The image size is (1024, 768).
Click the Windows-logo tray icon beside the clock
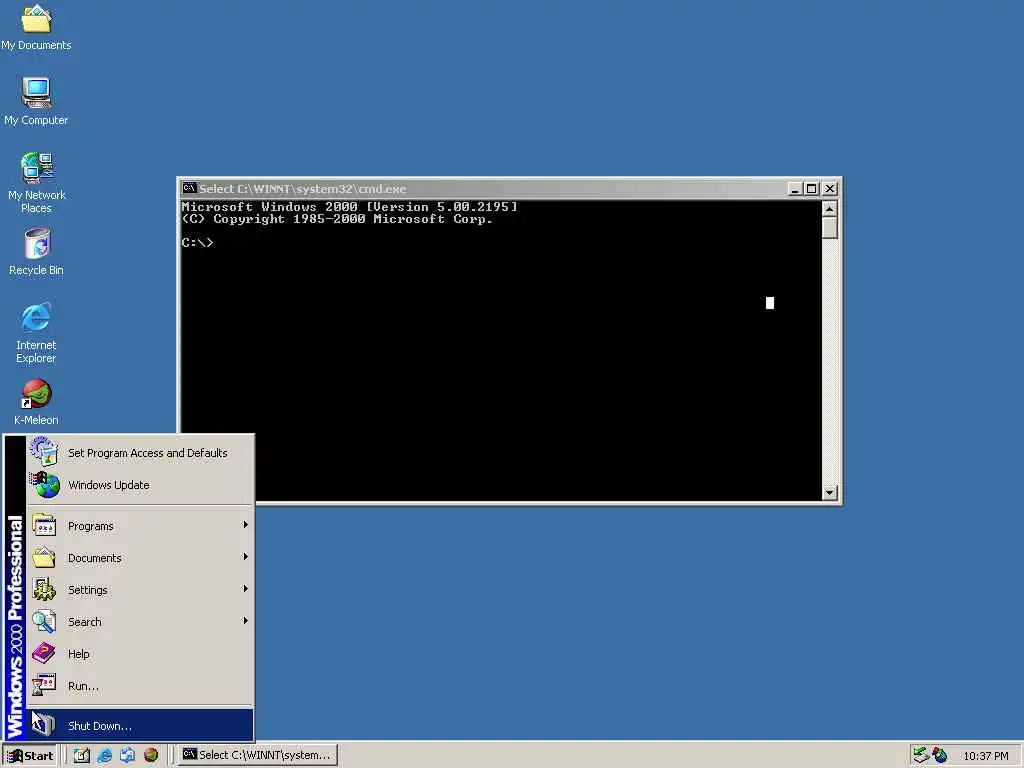tap(940, 755)
